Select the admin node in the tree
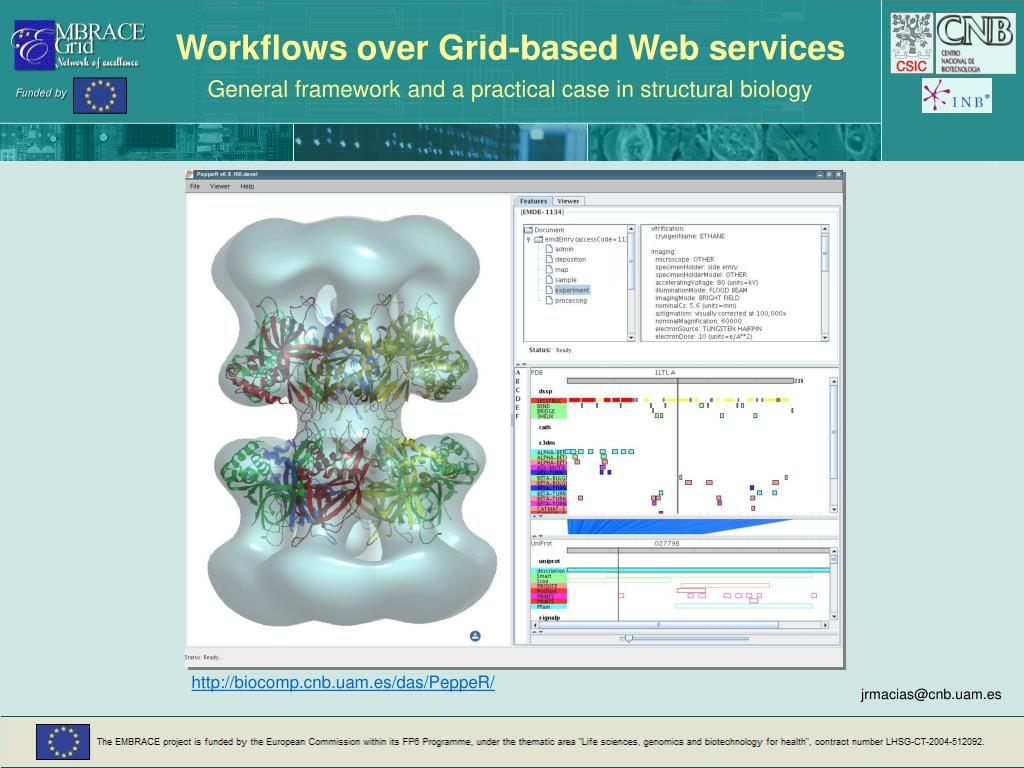The height and width of the screenshot is (768, 1024). coord(564,249)
